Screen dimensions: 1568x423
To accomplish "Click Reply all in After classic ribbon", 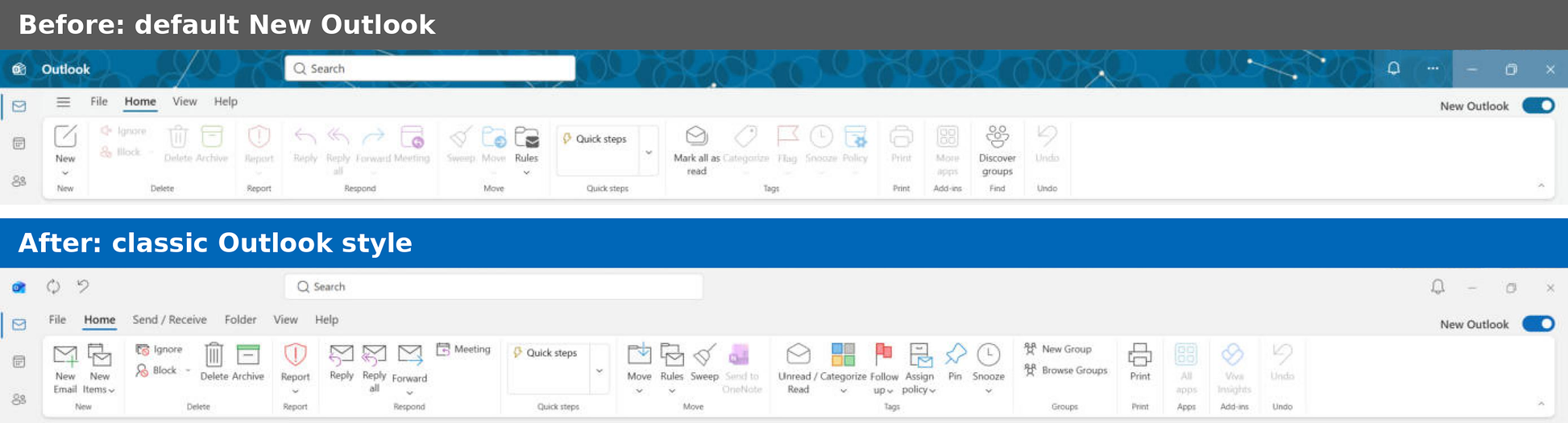I will pyautogui.click(x=374, y=368).
